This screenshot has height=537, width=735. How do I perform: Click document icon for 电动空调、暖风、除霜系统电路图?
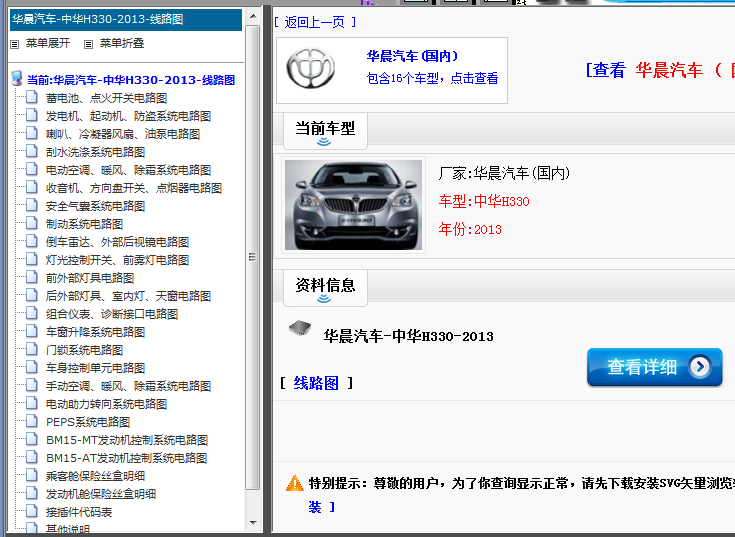tap(31, 169)
